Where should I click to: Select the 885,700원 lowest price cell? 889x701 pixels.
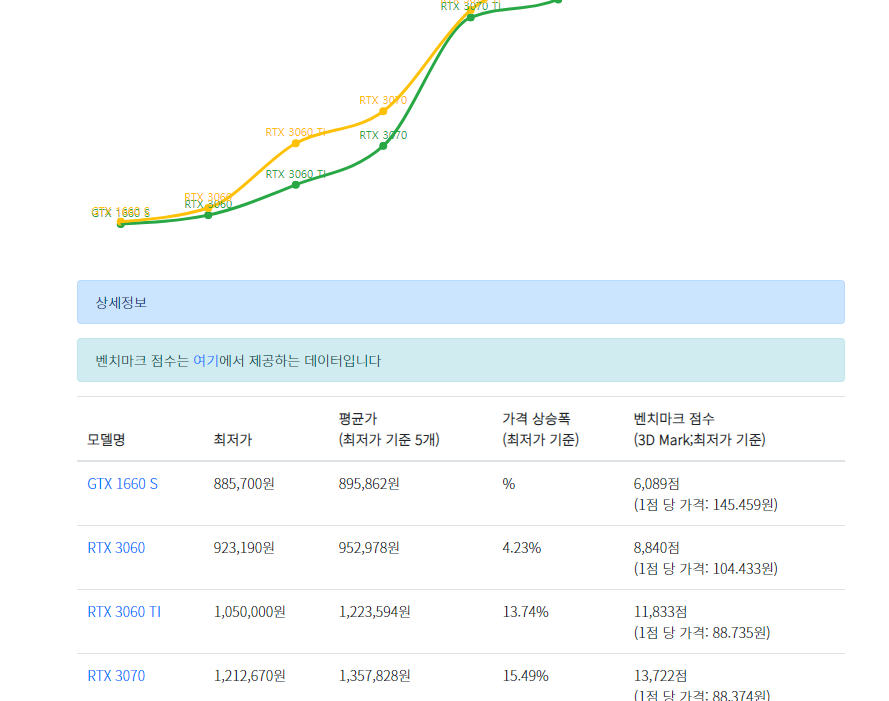(244, 484)
